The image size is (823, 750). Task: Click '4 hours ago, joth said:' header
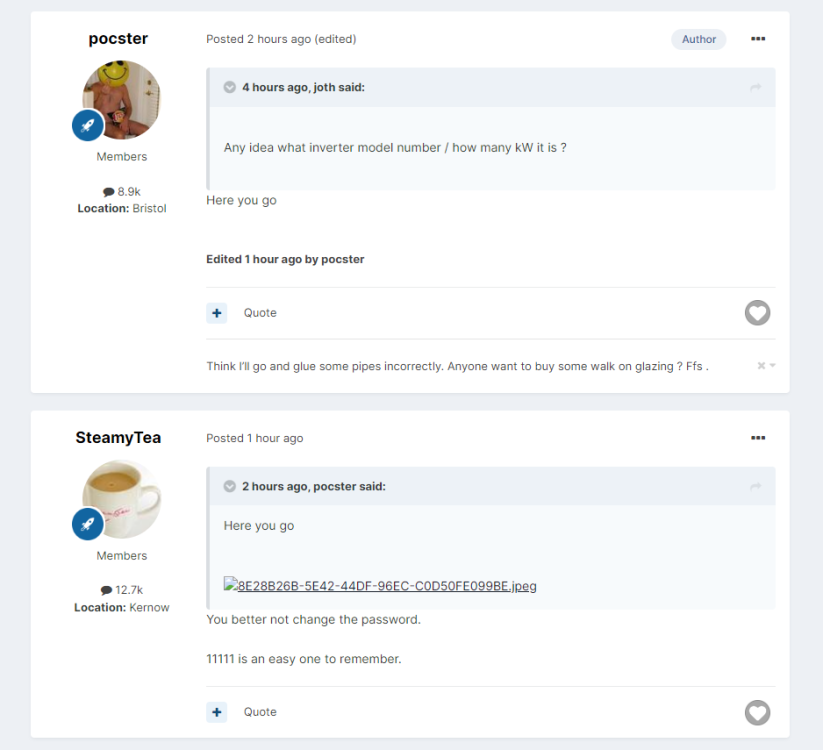pyautogui.click(x=303, y=87)
